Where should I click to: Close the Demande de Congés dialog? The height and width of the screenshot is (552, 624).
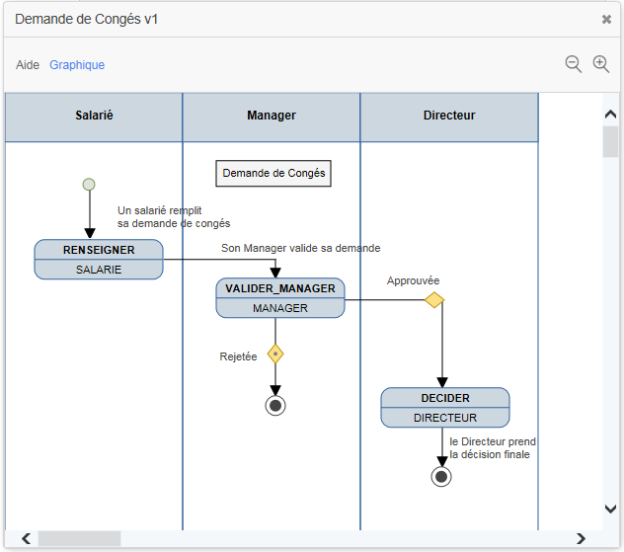pos(606,19)
